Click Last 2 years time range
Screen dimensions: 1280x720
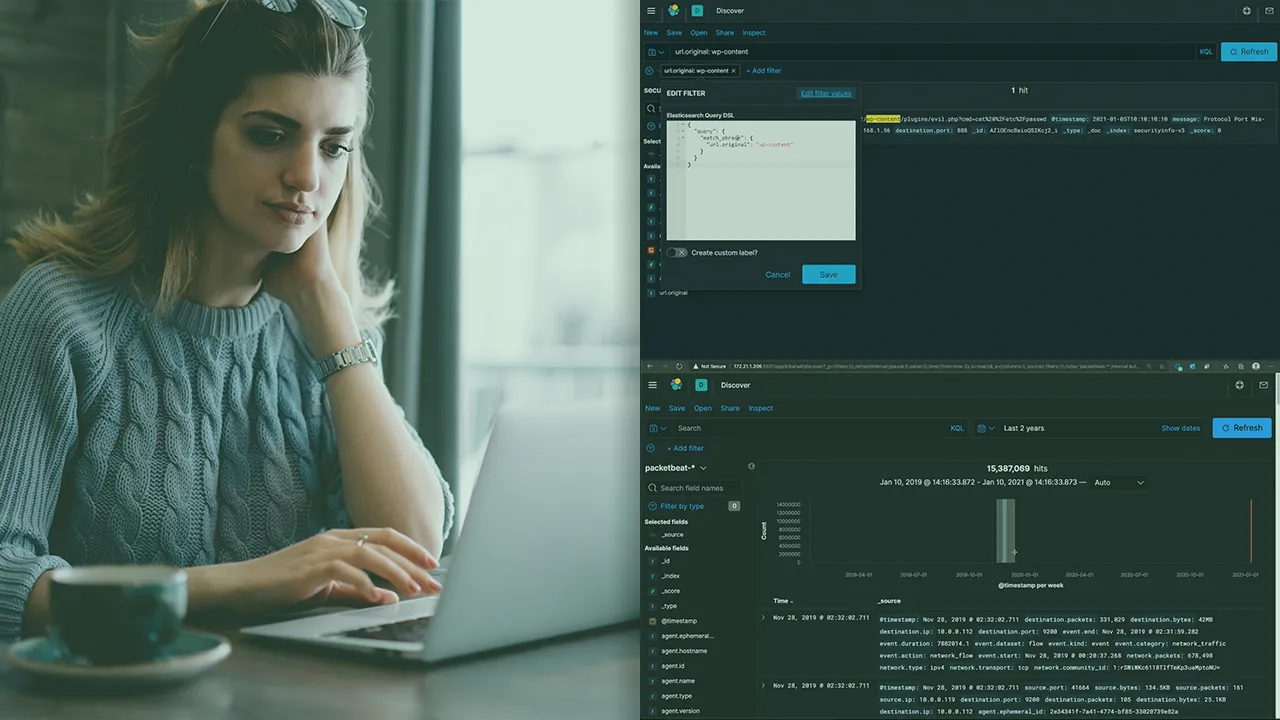1024,428
